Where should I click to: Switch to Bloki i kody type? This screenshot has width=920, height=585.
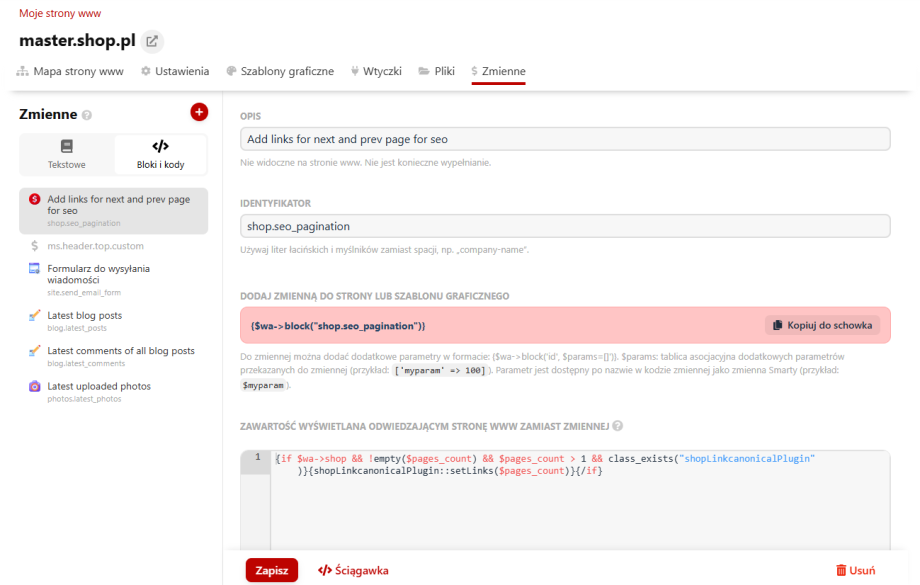pos(160,155)
